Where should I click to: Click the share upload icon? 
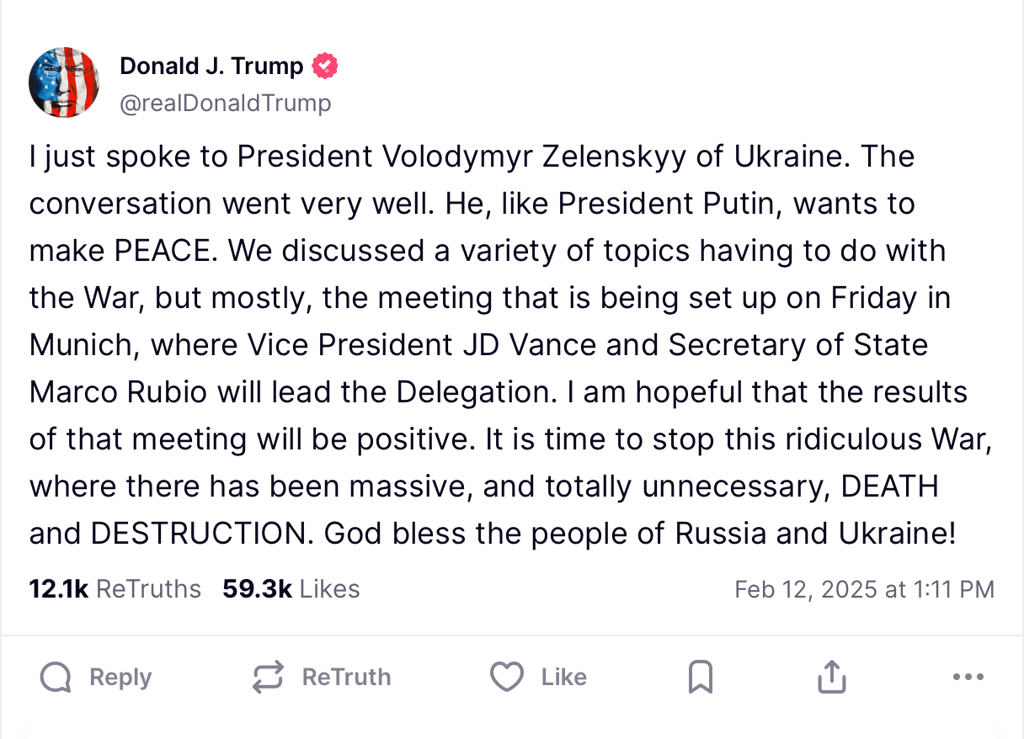coord(831,678)
